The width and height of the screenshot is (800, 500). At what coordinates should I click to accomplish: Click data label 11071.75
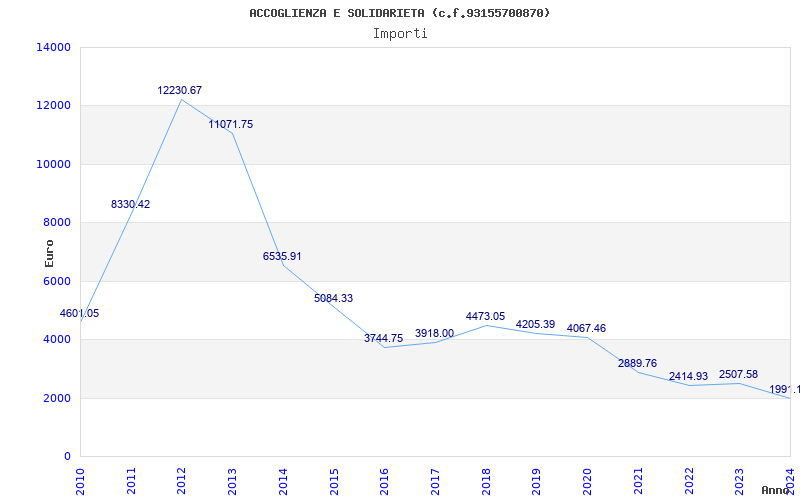pyautogui.click(x=231, y=124)
